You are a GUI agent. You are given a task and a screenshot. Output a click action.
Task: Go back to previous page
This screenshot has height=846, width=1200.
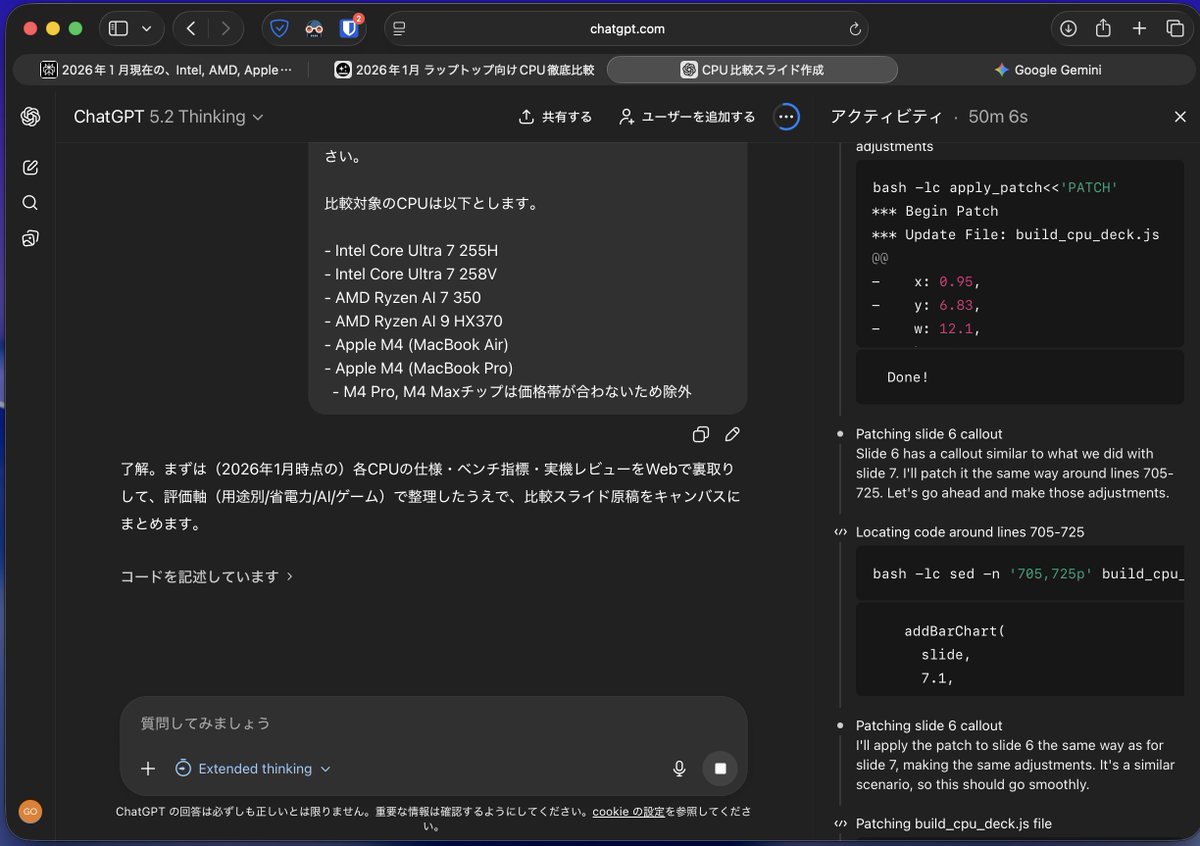pyautogui.click(x=190, y=29)
